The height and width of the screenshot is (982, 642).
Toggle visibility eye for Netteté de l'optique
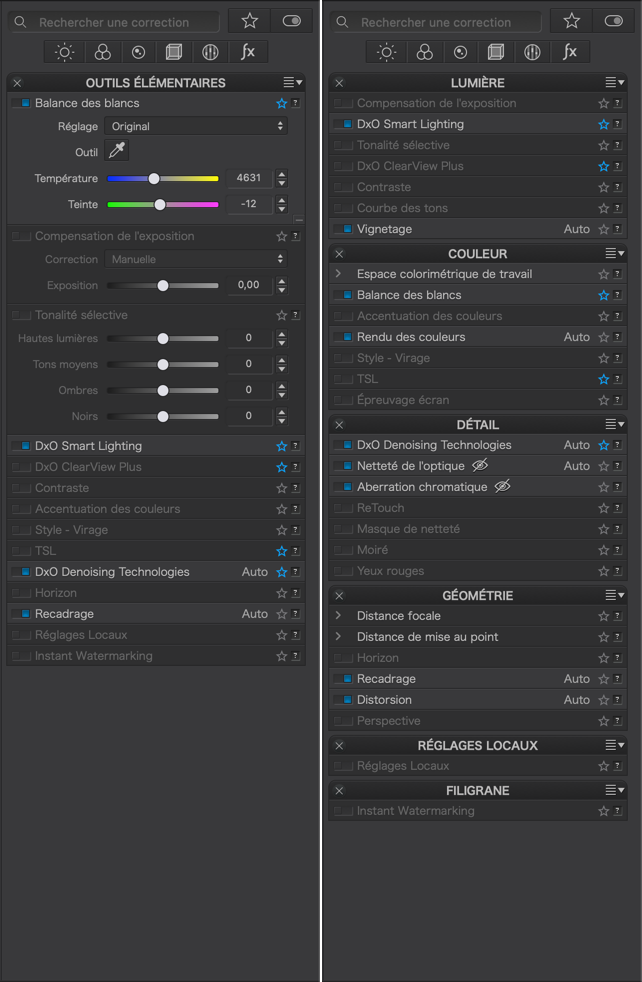[x=480, y=465]
